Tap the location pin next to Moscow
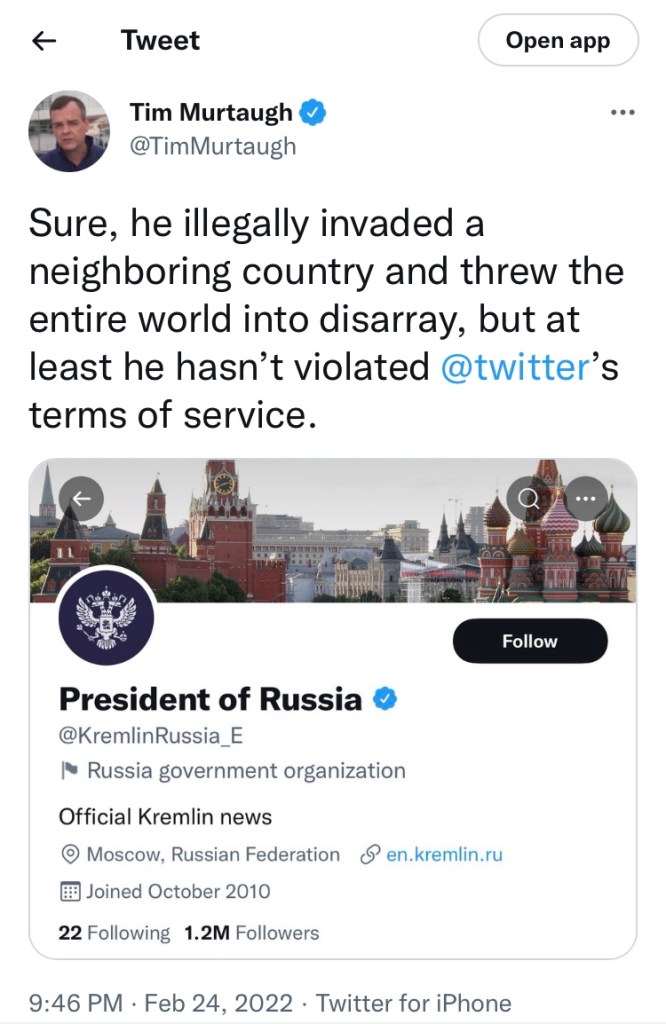 [70, 855]
